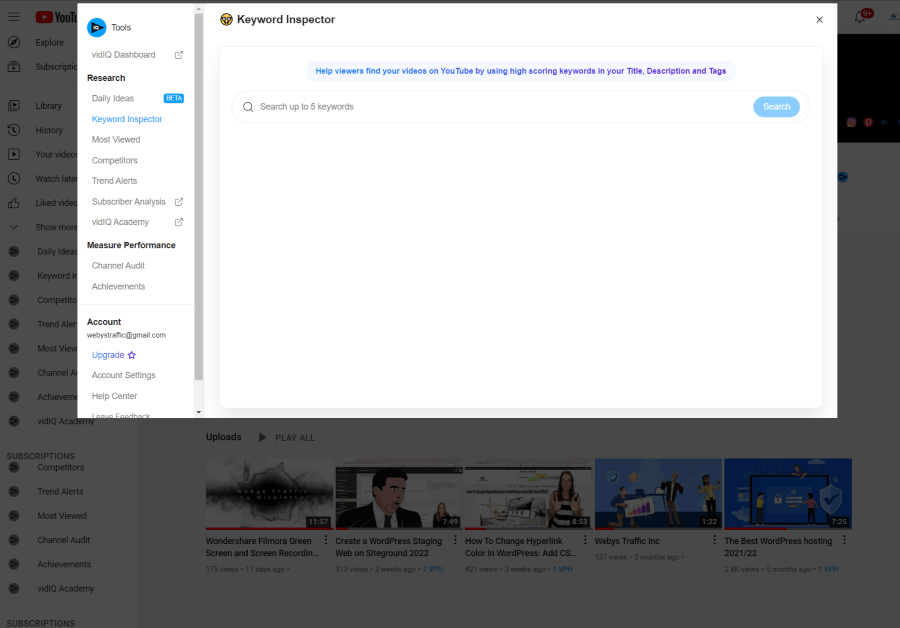Click the webystraffic@gmail.com account text

tap(126, 335)
